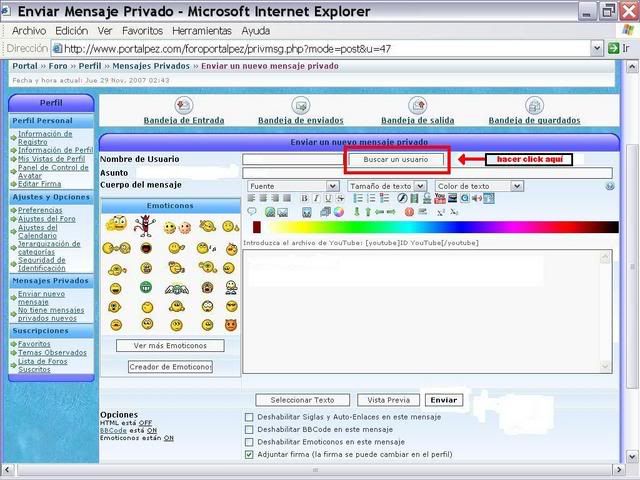Open the Tamaño de texto dropdown

387,186
